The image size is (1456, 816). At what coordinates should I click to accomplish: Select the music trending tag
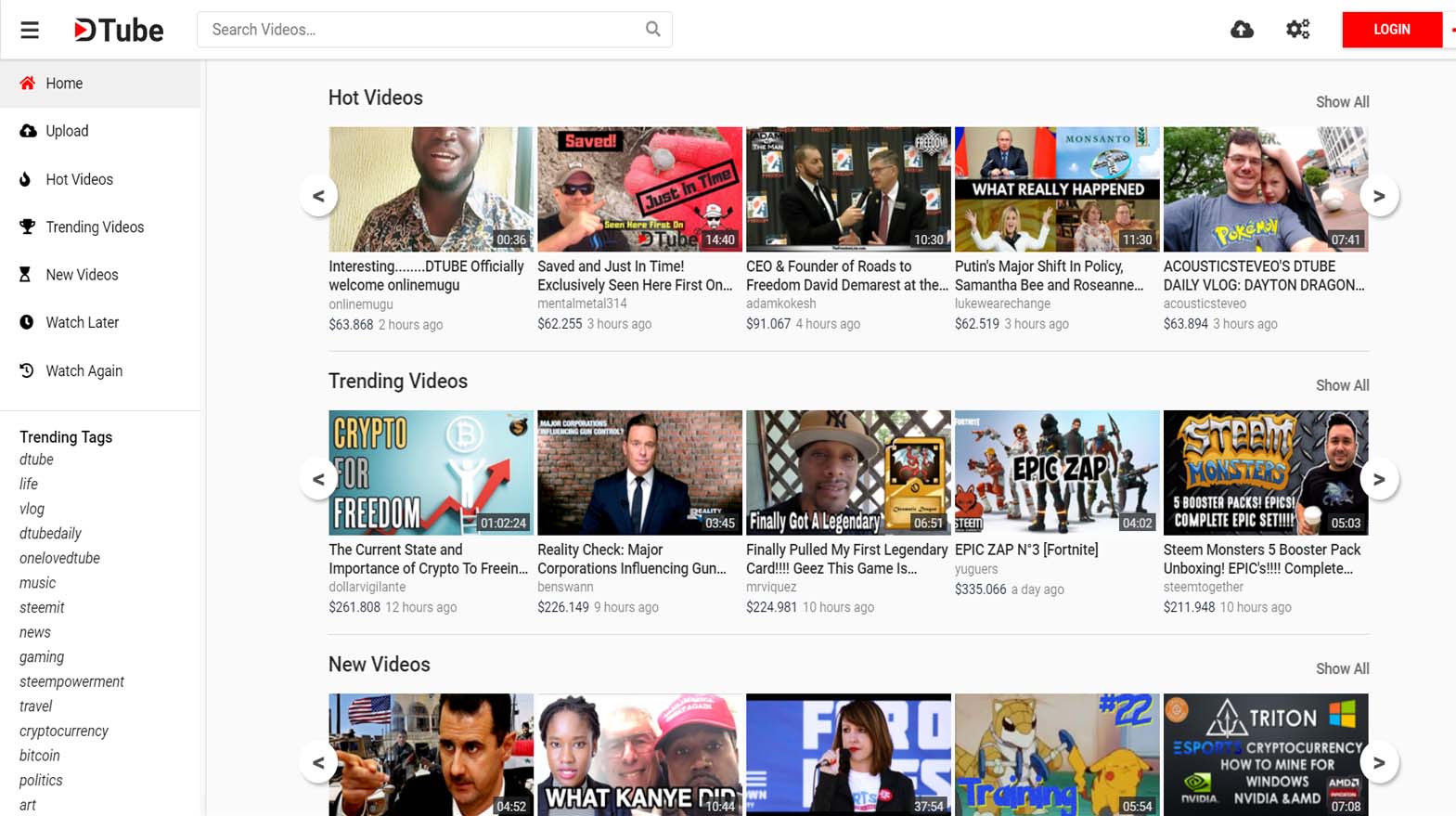37,583
